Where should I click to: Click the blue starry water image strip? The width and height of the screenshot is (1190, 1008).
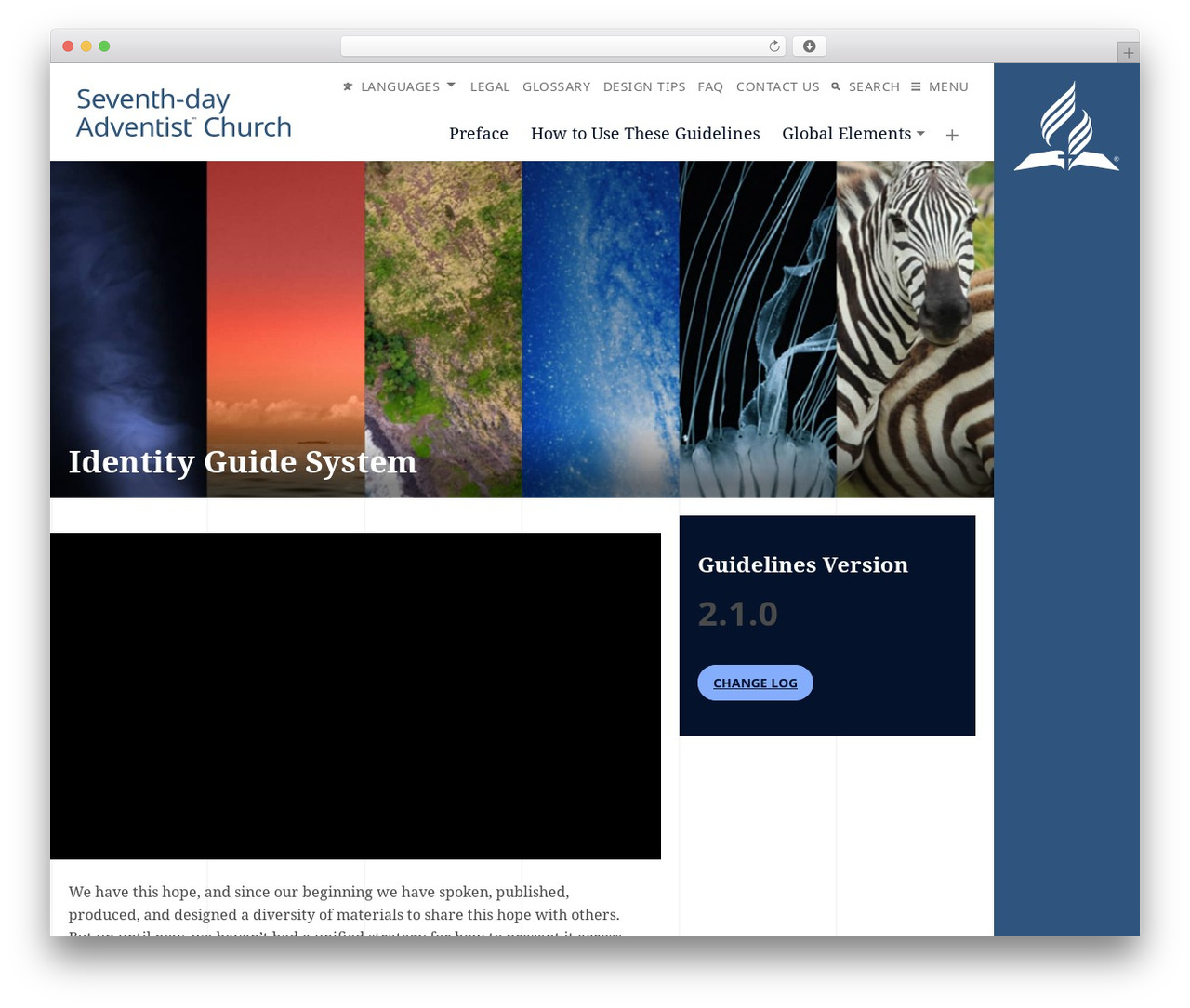click(x=601, y=329)
